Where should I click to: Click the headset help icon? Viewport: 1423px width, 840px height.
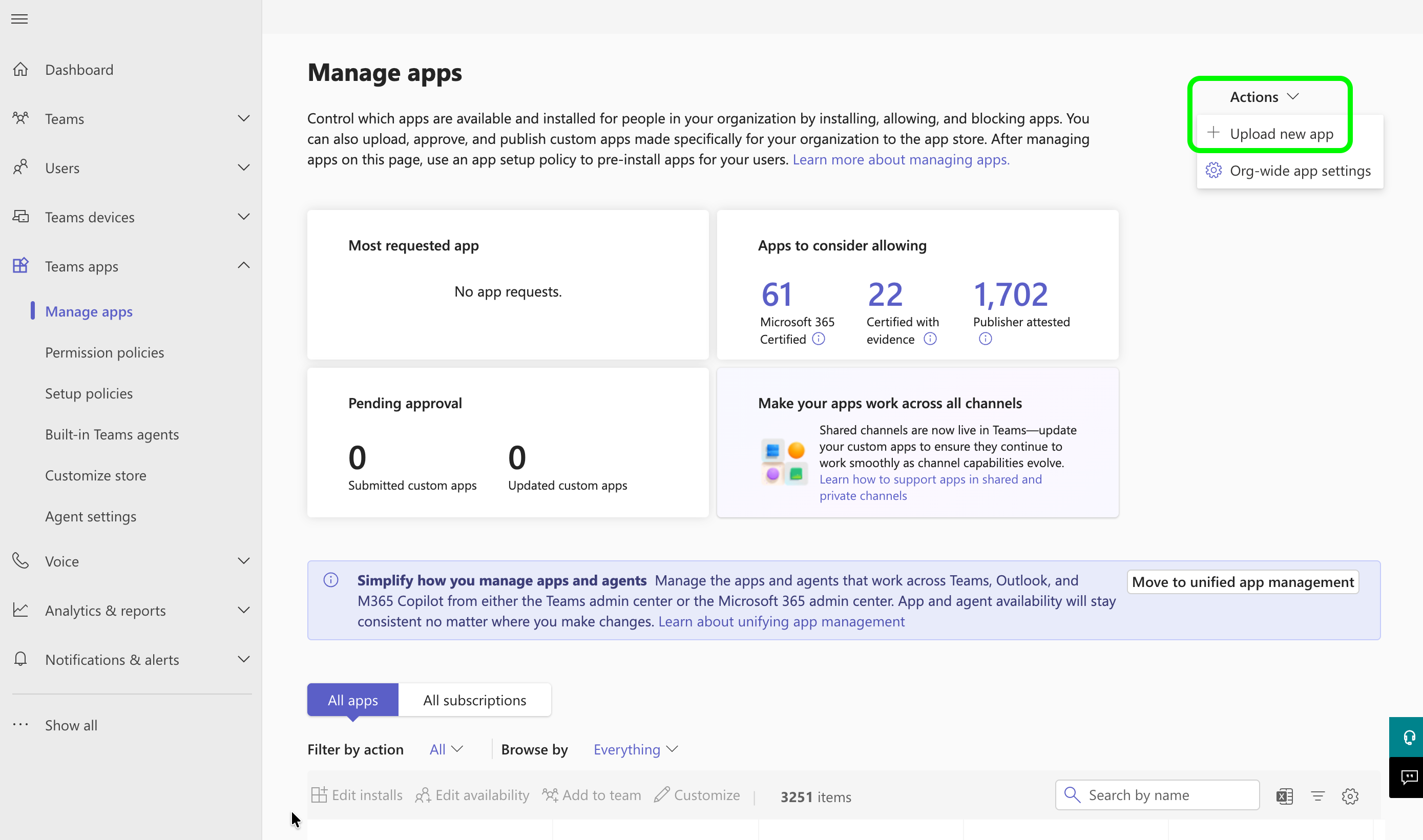pos(1408,737)
